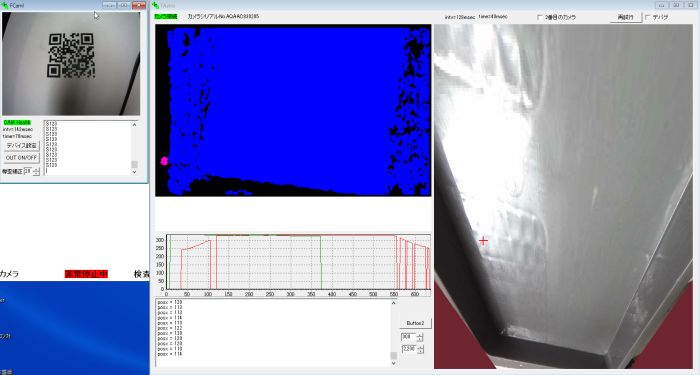Image resolution: width=700 pixels, height=375 pixels.
Task: Click the scroll-up arrow of the S123 log list
Action: point(134,125)
